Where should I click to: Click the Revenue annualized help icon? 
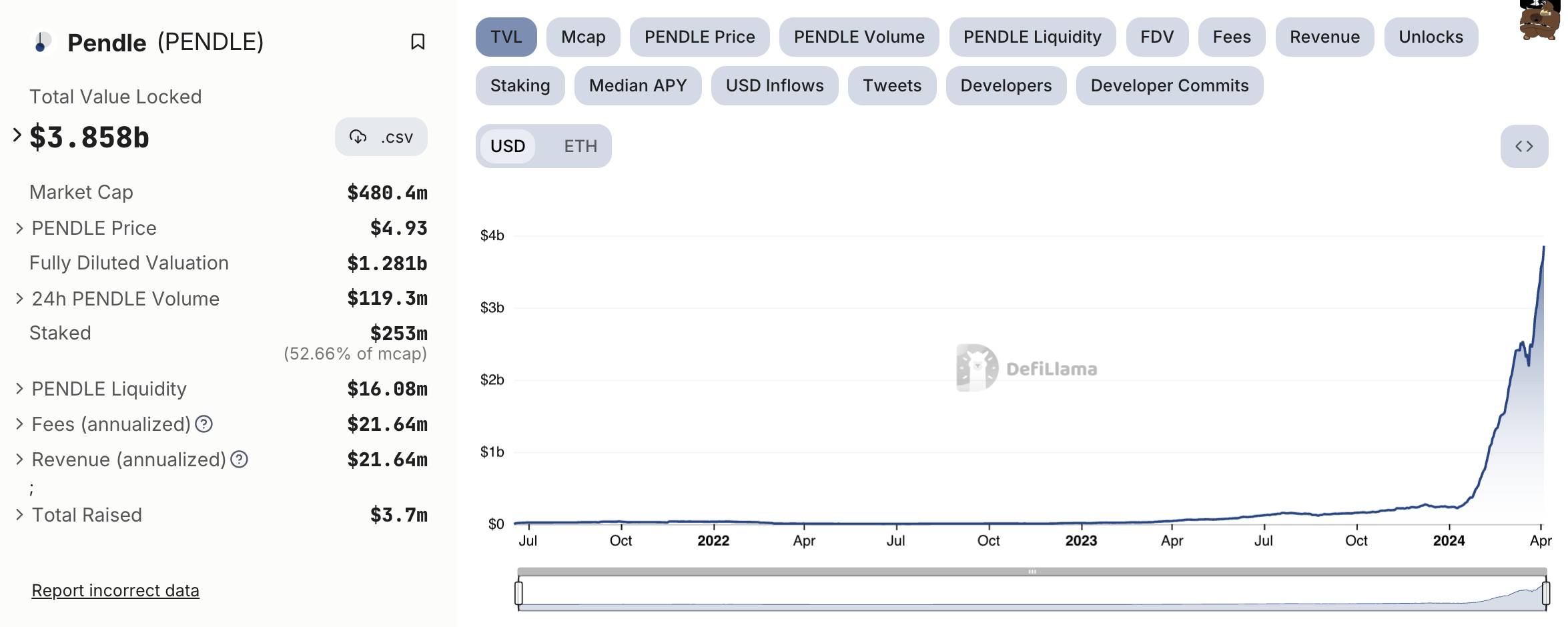239,460
